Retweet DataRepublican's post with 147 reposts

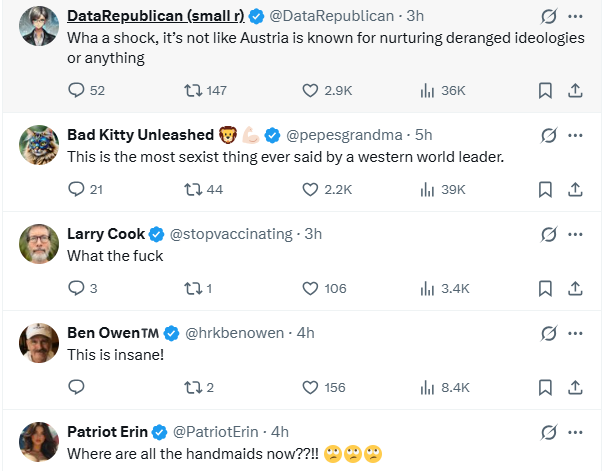(194, 90)
